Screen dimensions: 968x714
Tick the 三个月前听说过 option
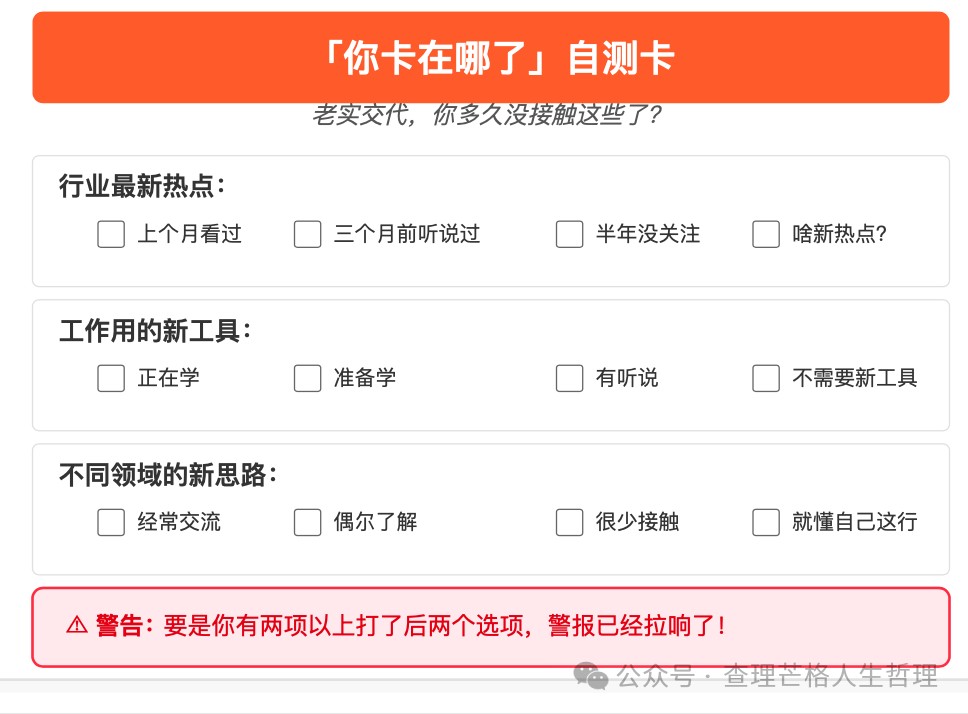[307, 235]
